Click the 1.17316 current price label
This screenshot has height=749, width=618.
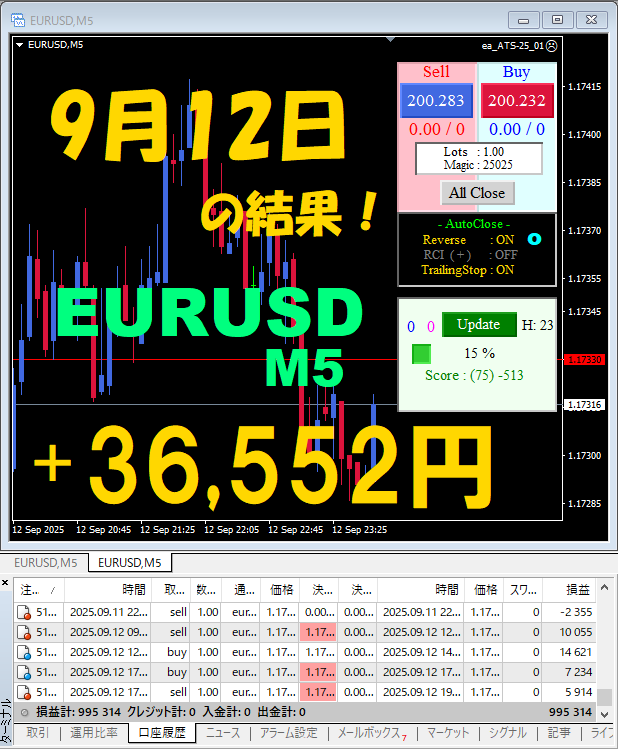(x=585, y=405)
